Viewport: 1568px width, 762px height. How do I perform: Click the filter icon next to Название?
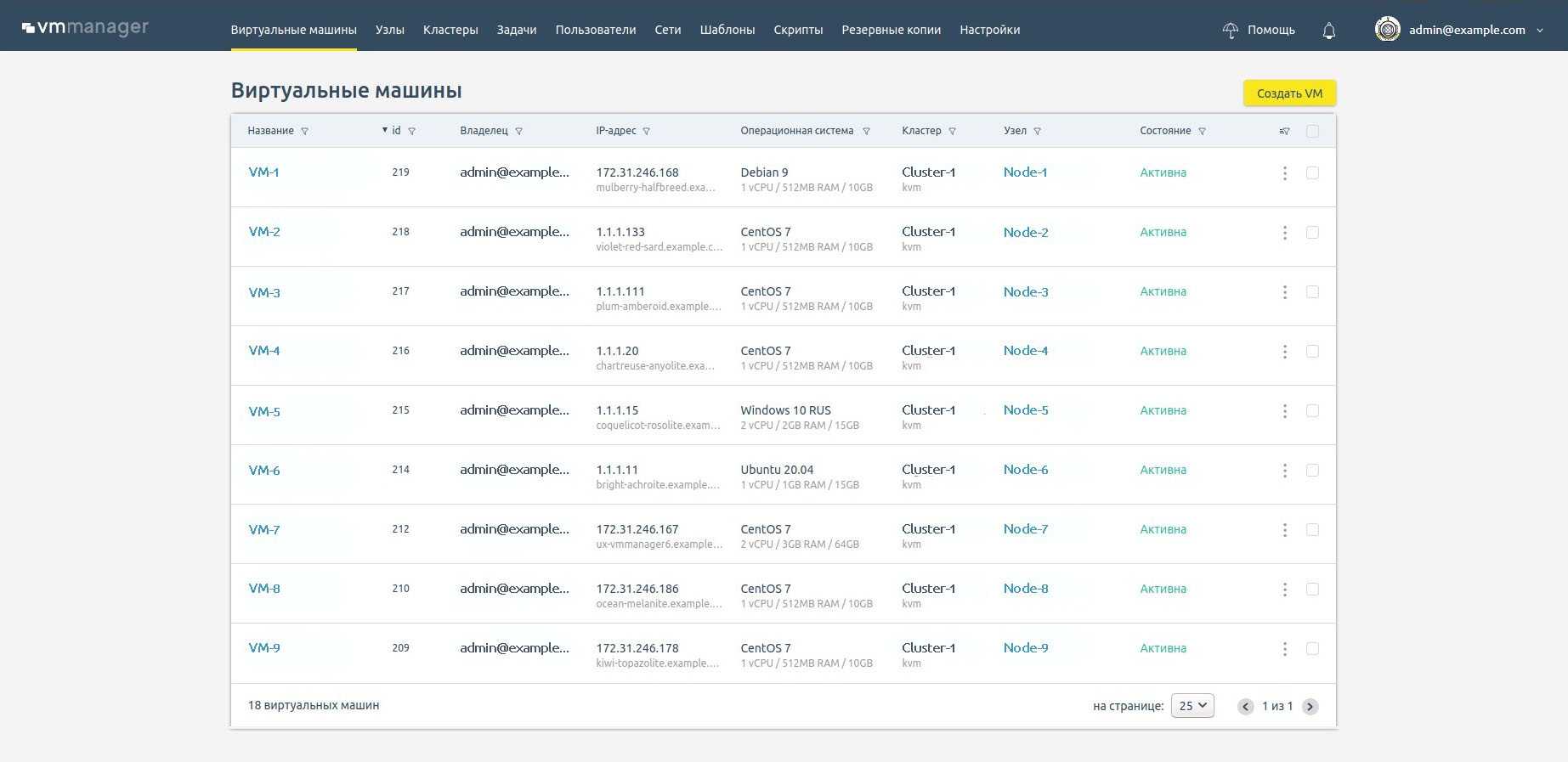coord(305,132)
